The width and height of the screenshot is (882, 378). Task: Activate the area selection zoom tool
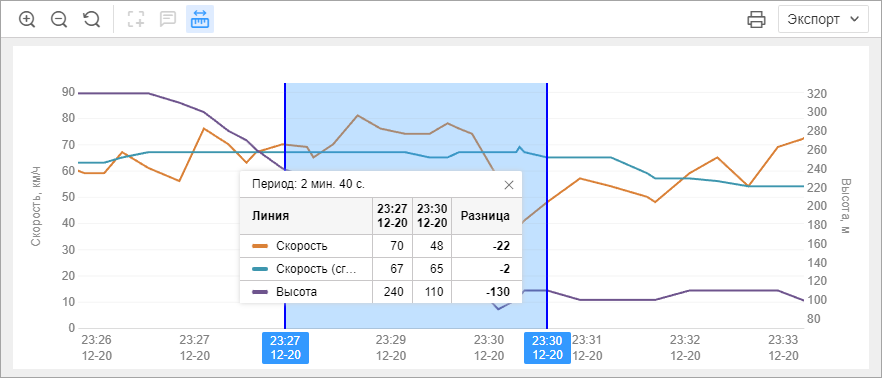pyautogui.click(x=136, y=19)
